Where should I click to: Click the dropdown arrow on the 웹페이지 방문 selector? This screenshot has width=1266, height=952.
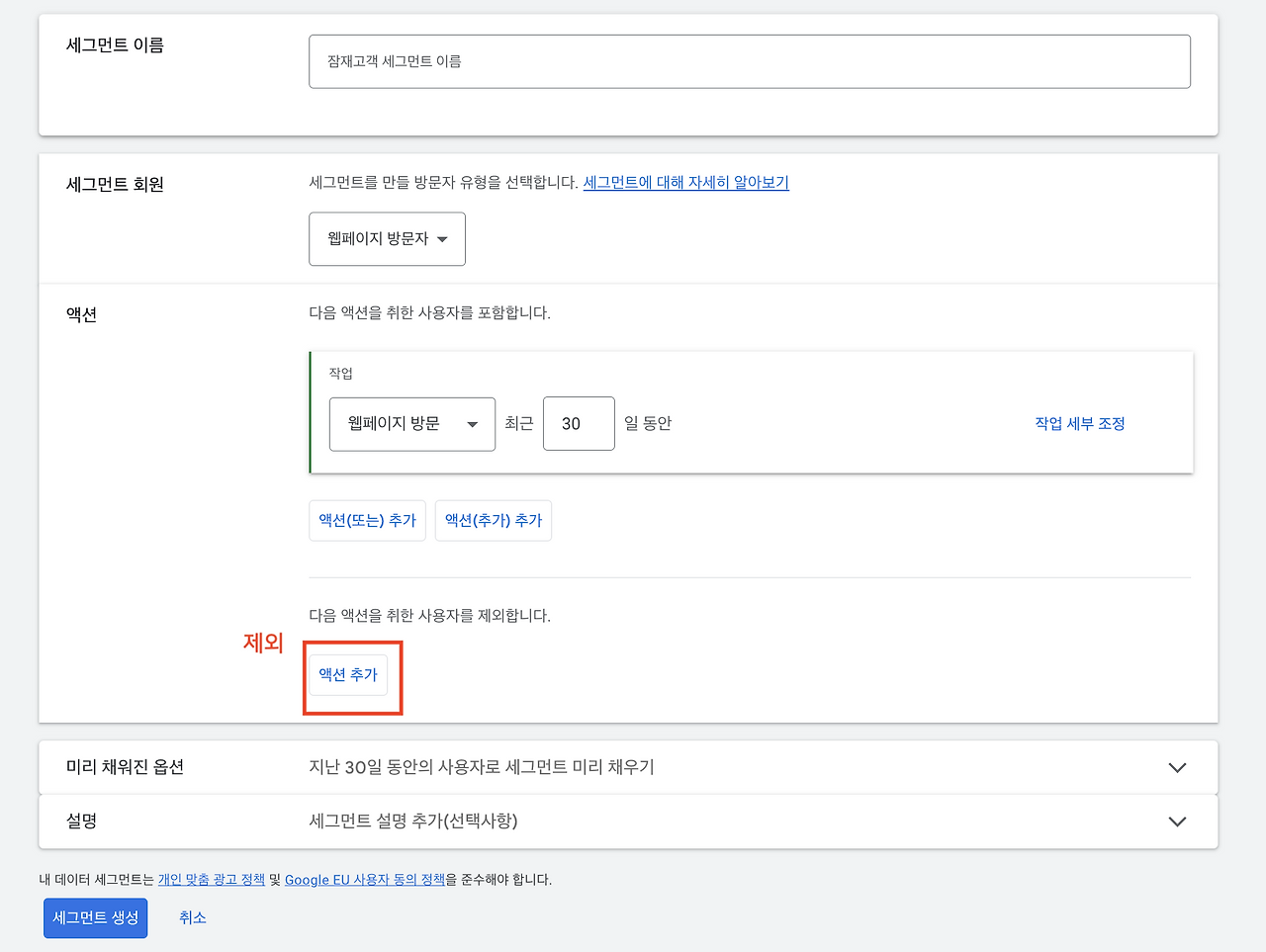[x=474, y=423]
